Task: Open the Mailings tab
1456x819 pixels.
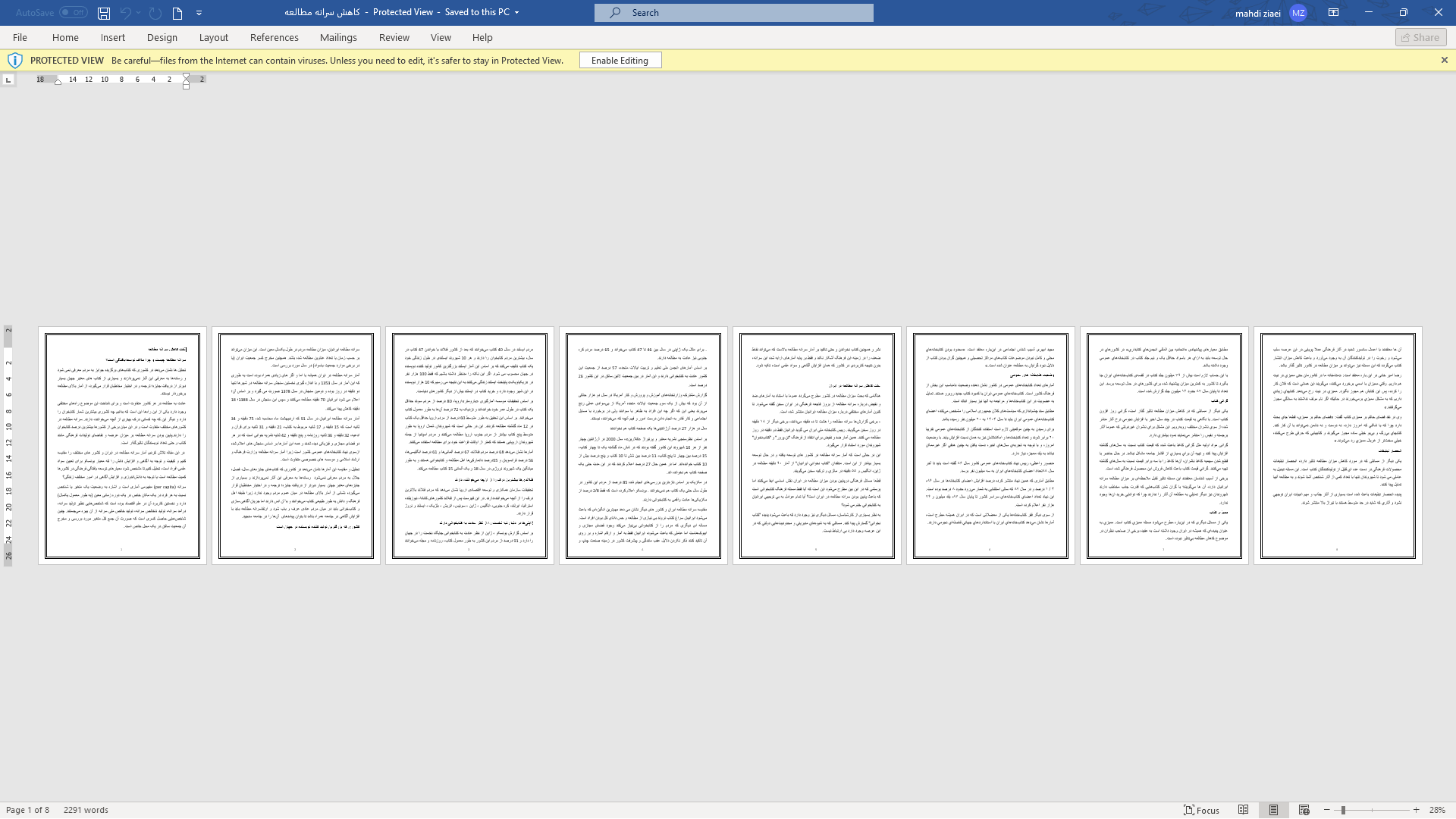Action: (x=338, y=37)
